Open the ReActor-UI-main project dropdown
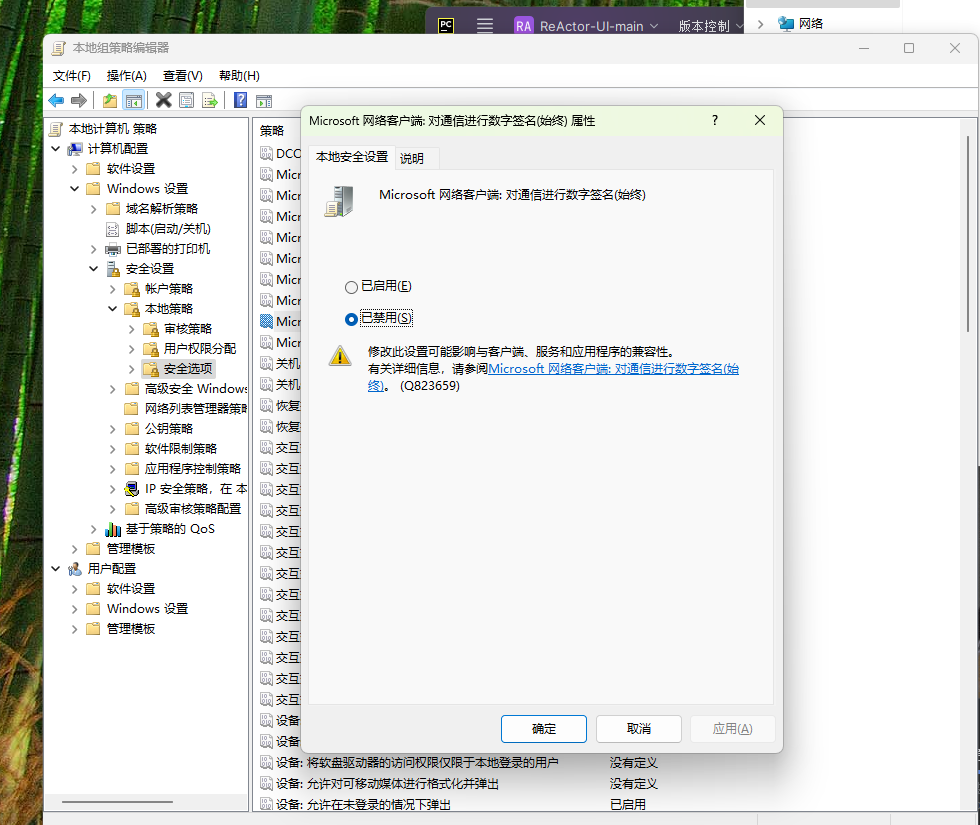980x825 pixels. [x=599, y=26]
